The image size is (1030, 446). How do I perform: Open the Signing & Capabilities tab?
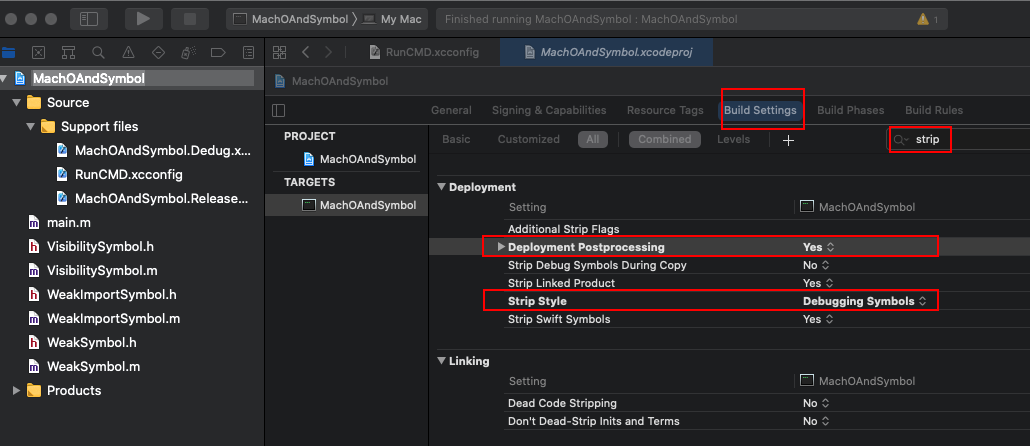[549, 110]
